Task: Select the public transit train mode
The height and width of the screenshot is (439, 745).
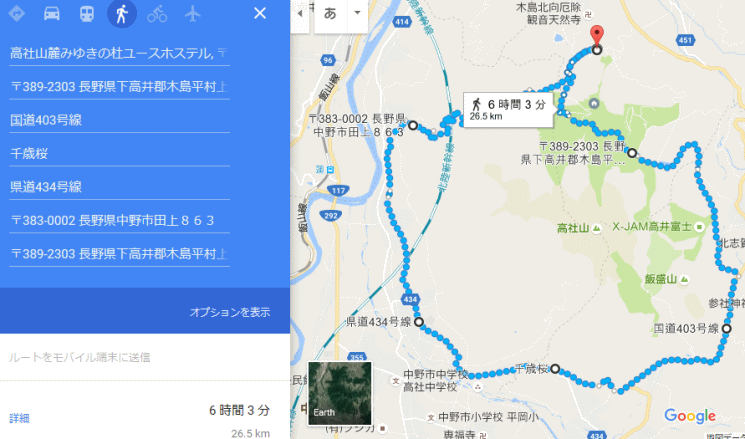Action: [87, 13]
